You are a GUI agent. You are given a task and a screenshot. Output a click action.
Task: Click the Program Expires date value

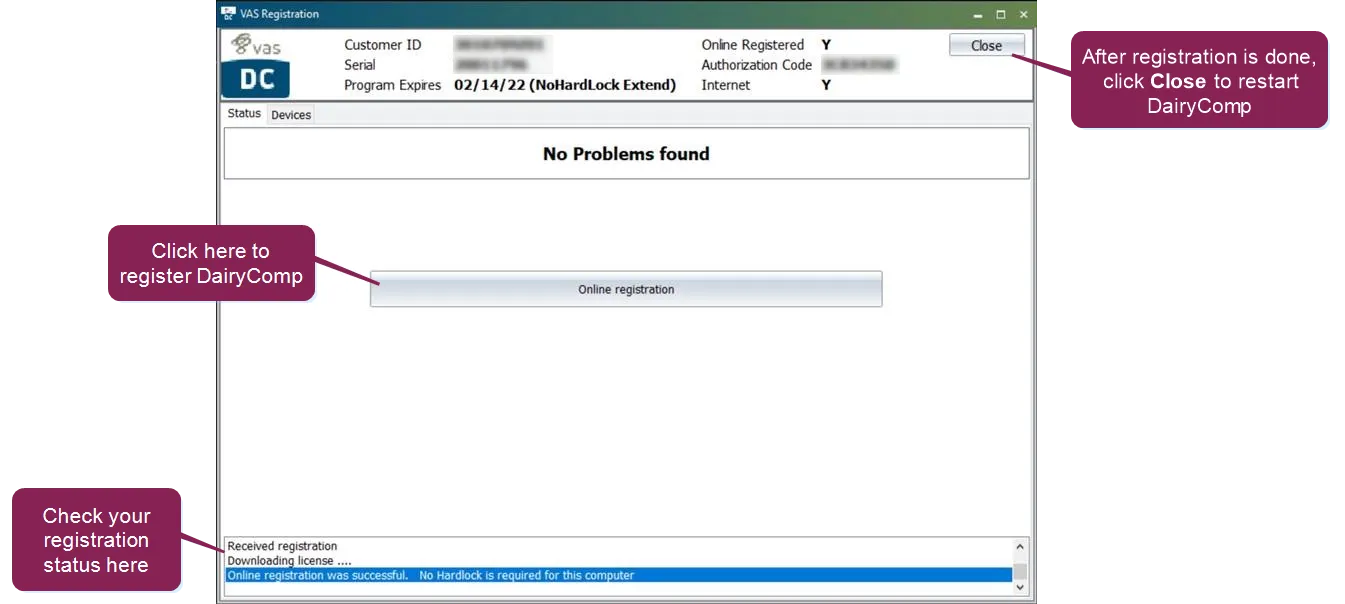565,85
